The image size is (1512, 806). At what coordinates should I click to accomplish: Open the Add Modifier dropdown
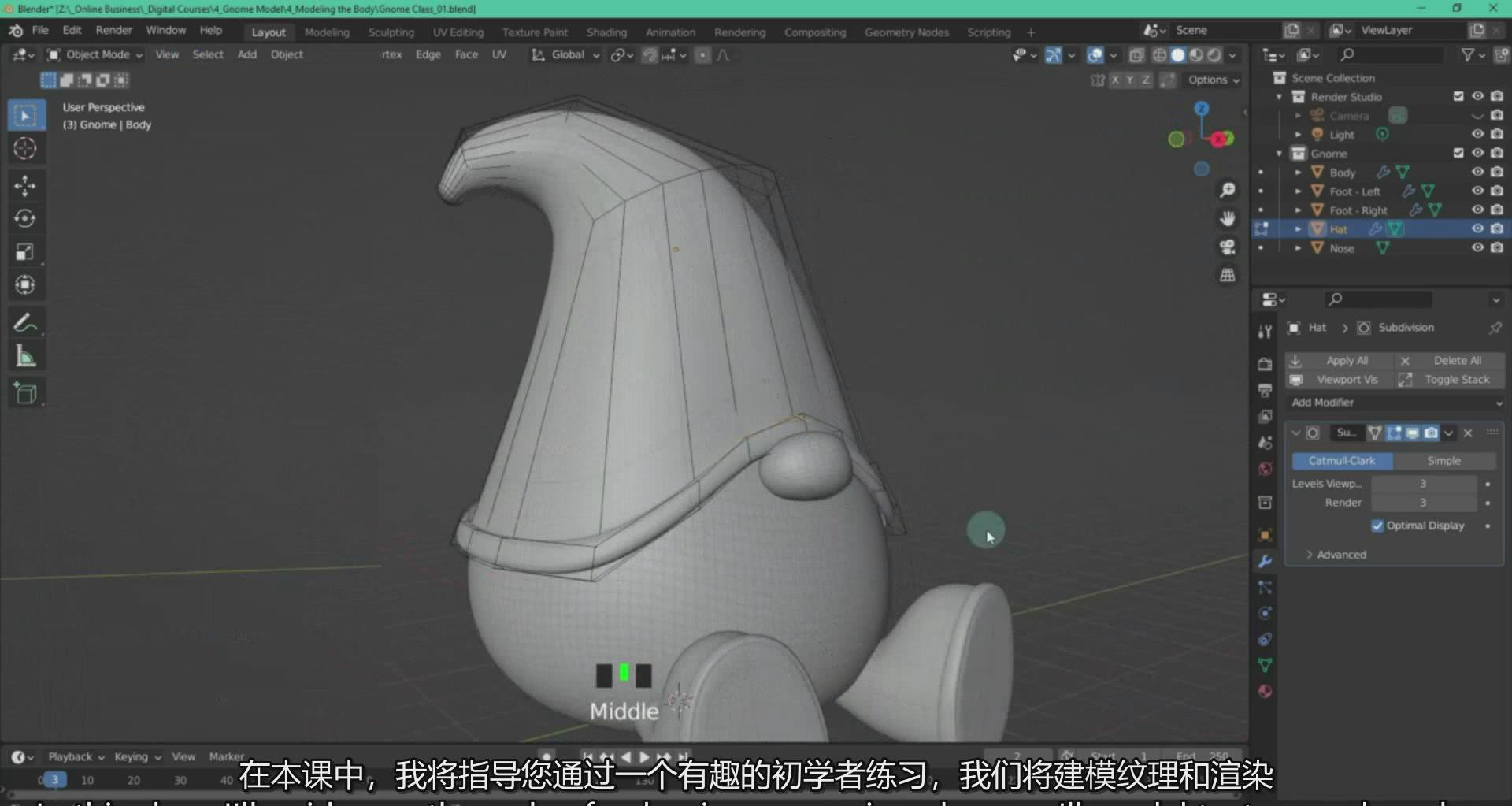click(x=1395, y=403)
